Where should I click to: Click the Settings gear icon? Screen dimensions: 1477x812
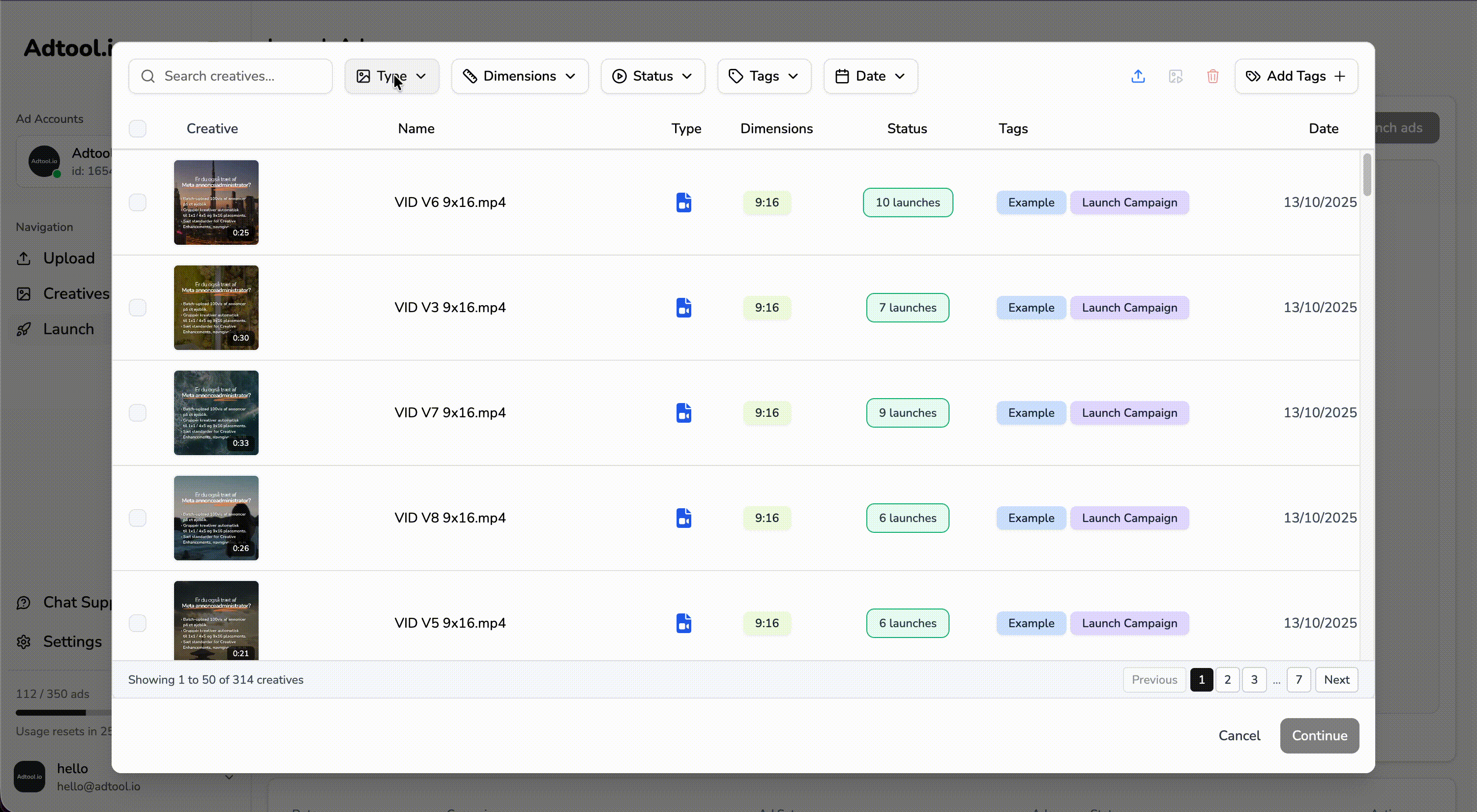coord(24,642)
